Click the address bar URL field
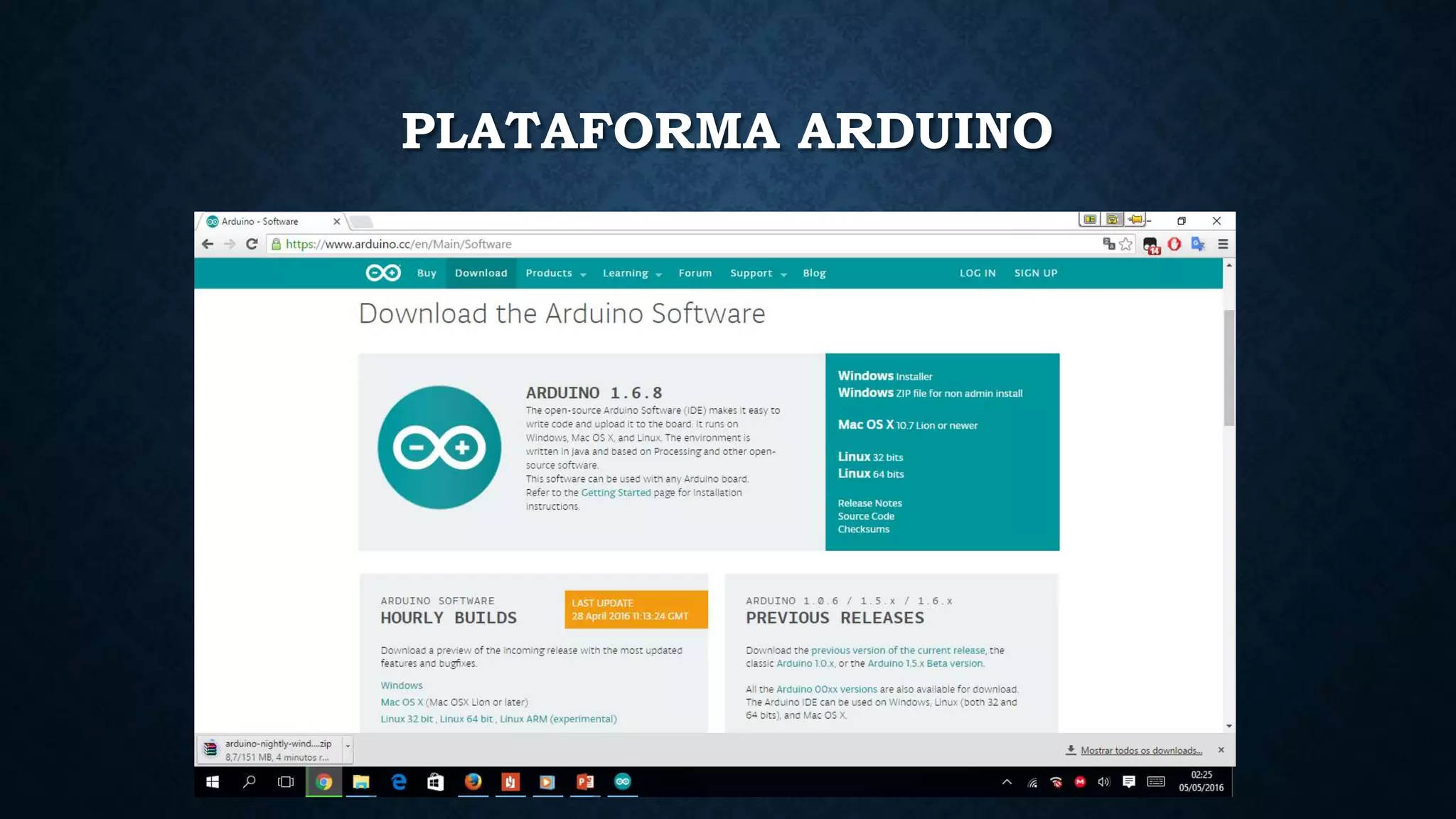1456x819 pixels. coord(682,244)
